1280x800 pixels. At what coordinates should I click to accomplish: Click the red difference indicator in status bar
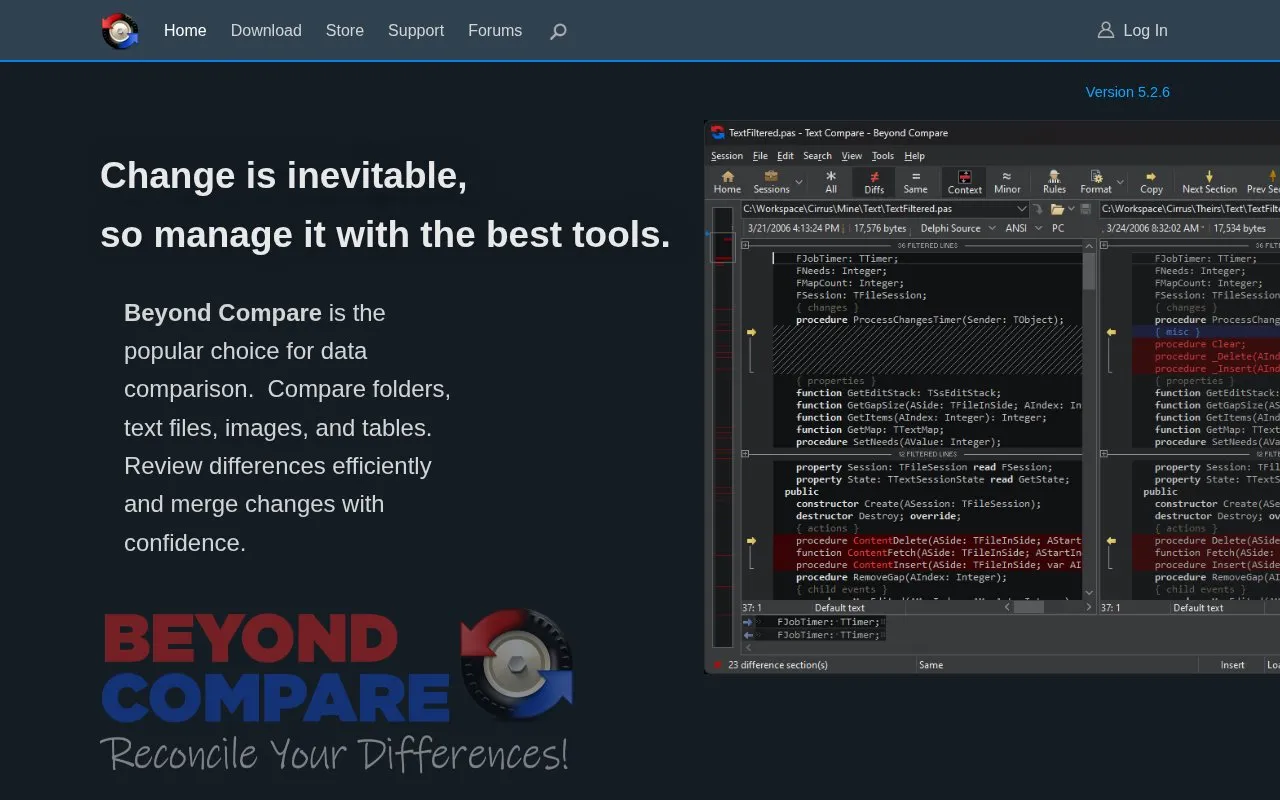click(x=717, y=665)
